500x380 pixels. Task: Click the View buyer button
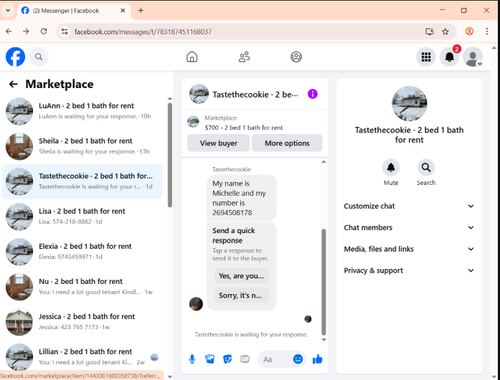click(x=218, y=143)
